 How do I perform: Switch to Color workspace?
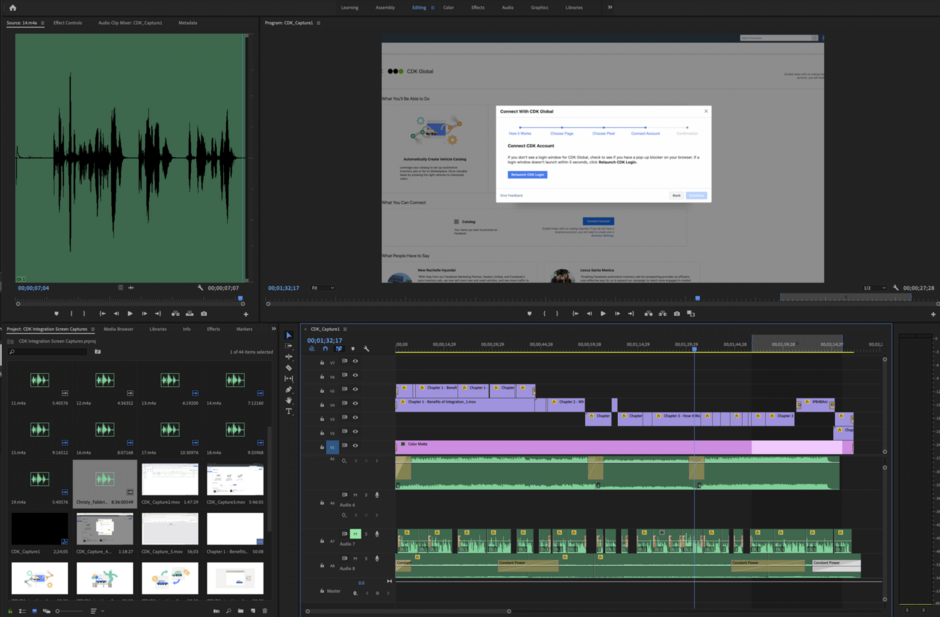(448, 8)
